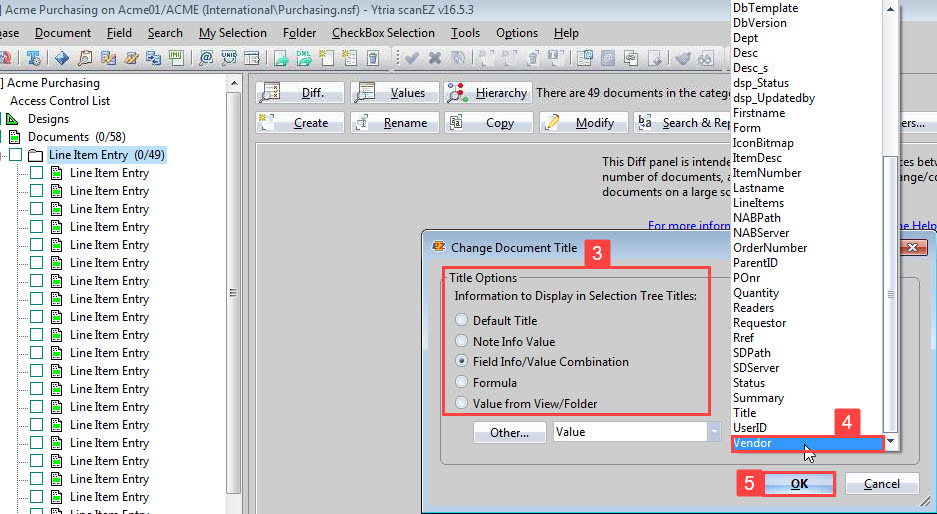Check the Line Item Entry (0/49) folder checkbox
This screenshot has width=937, height=514.
tap(16, 155)
